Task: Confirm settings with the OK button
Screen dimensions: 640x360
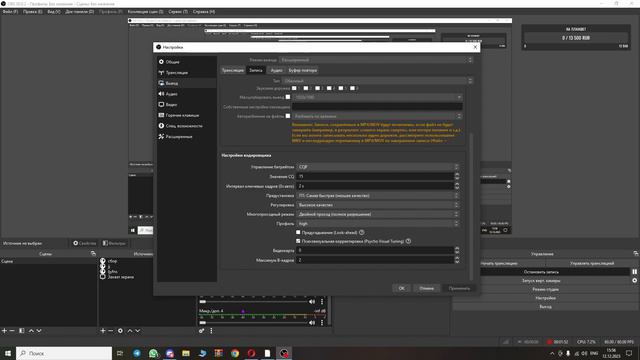Action: (402, 288)
